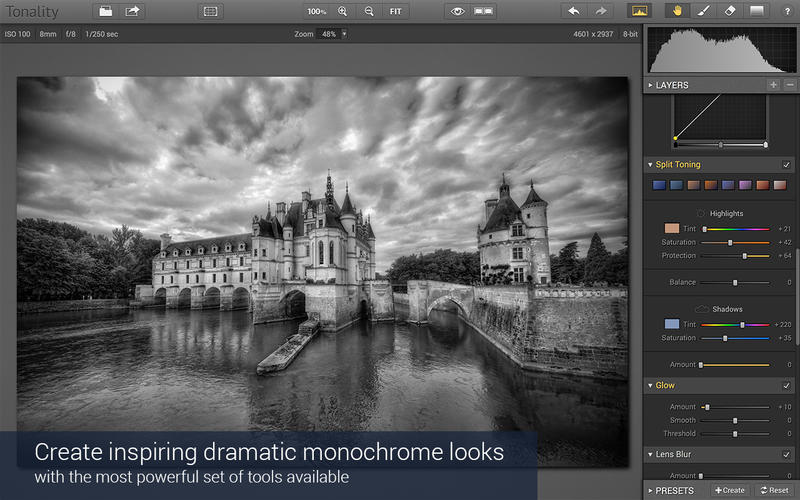Open the side-by-side compare view

pyautogui.click(x=484, y=11)
